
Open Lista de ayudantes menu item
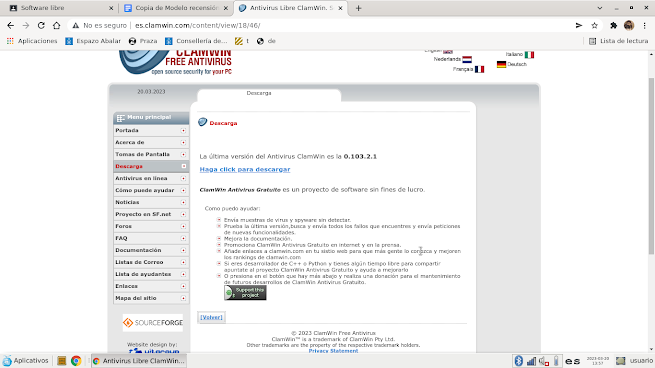pyautogui.click(x=151, y=274)
